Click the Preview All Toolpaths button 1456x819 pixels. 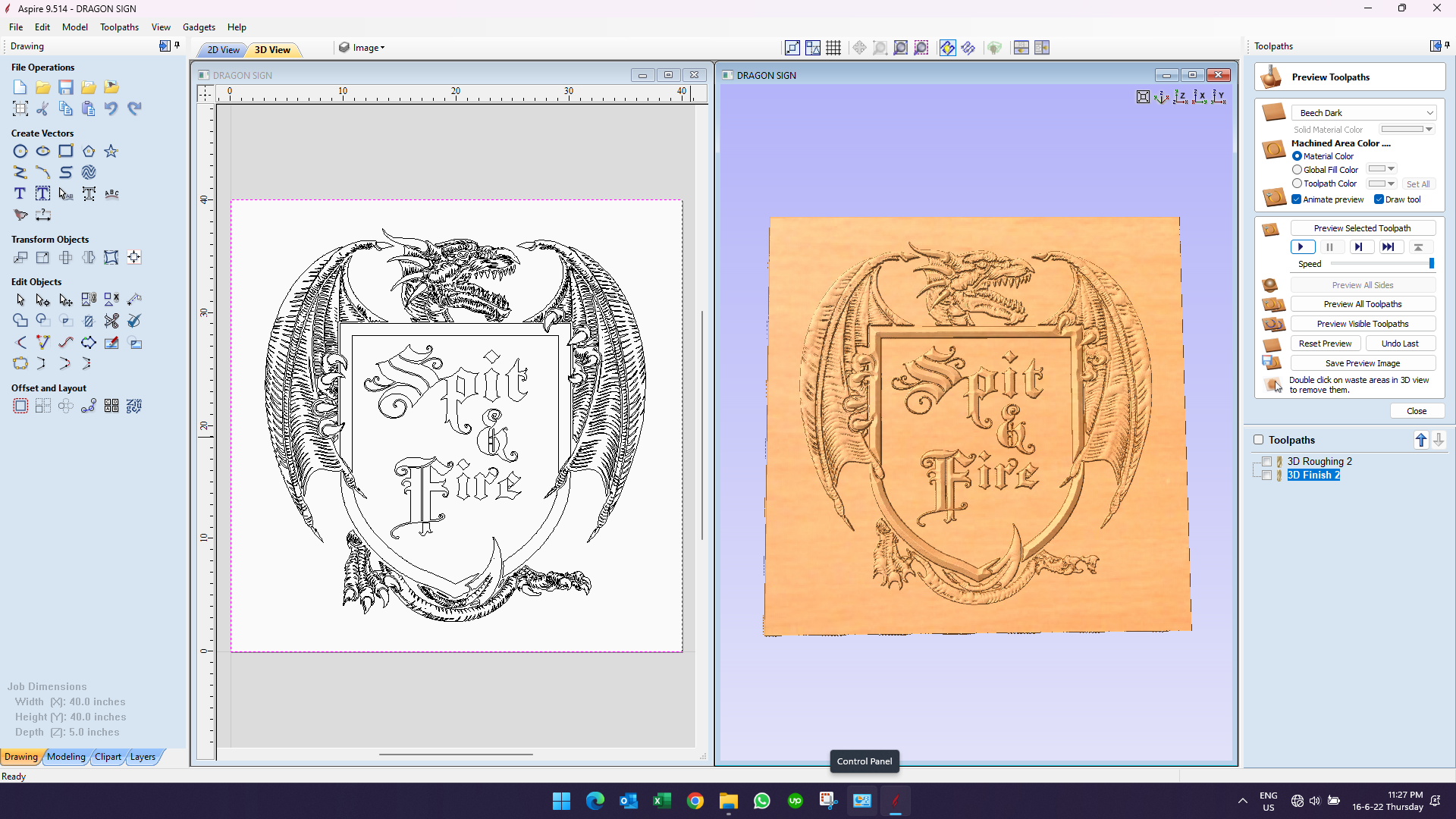coord(1362,304)
